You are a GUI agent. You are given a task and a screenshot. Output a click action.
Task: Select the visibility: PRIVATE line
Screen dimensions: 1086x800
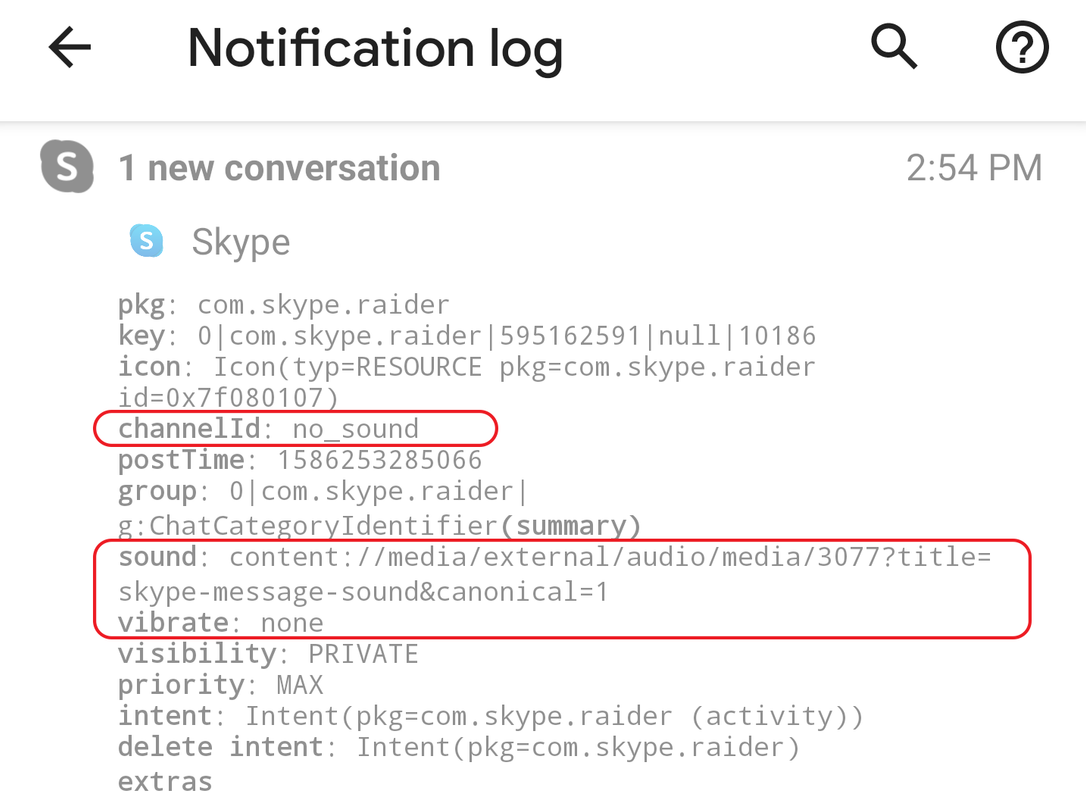click(268, 654)
